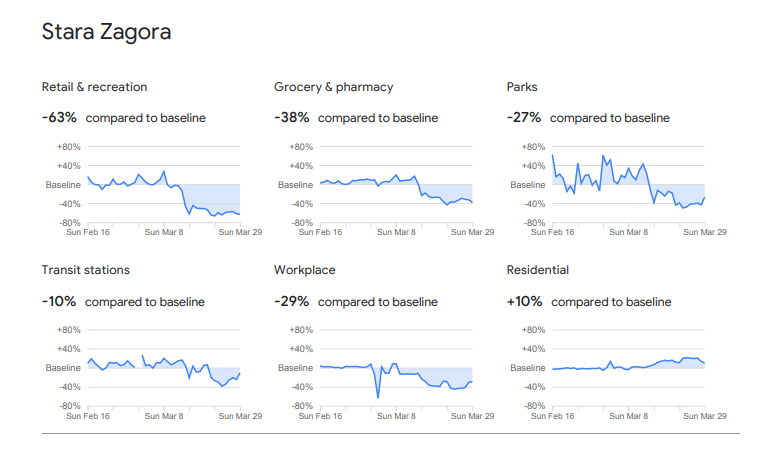
Task: Click the Grocery & pharmacy trend chart
Action: coord(396,185)
